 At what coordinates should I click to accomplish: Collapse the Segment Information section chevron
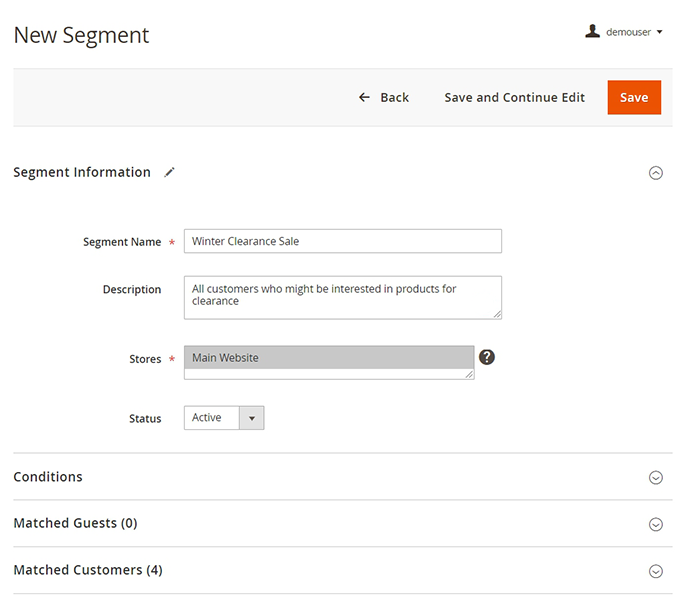point(656,173)
